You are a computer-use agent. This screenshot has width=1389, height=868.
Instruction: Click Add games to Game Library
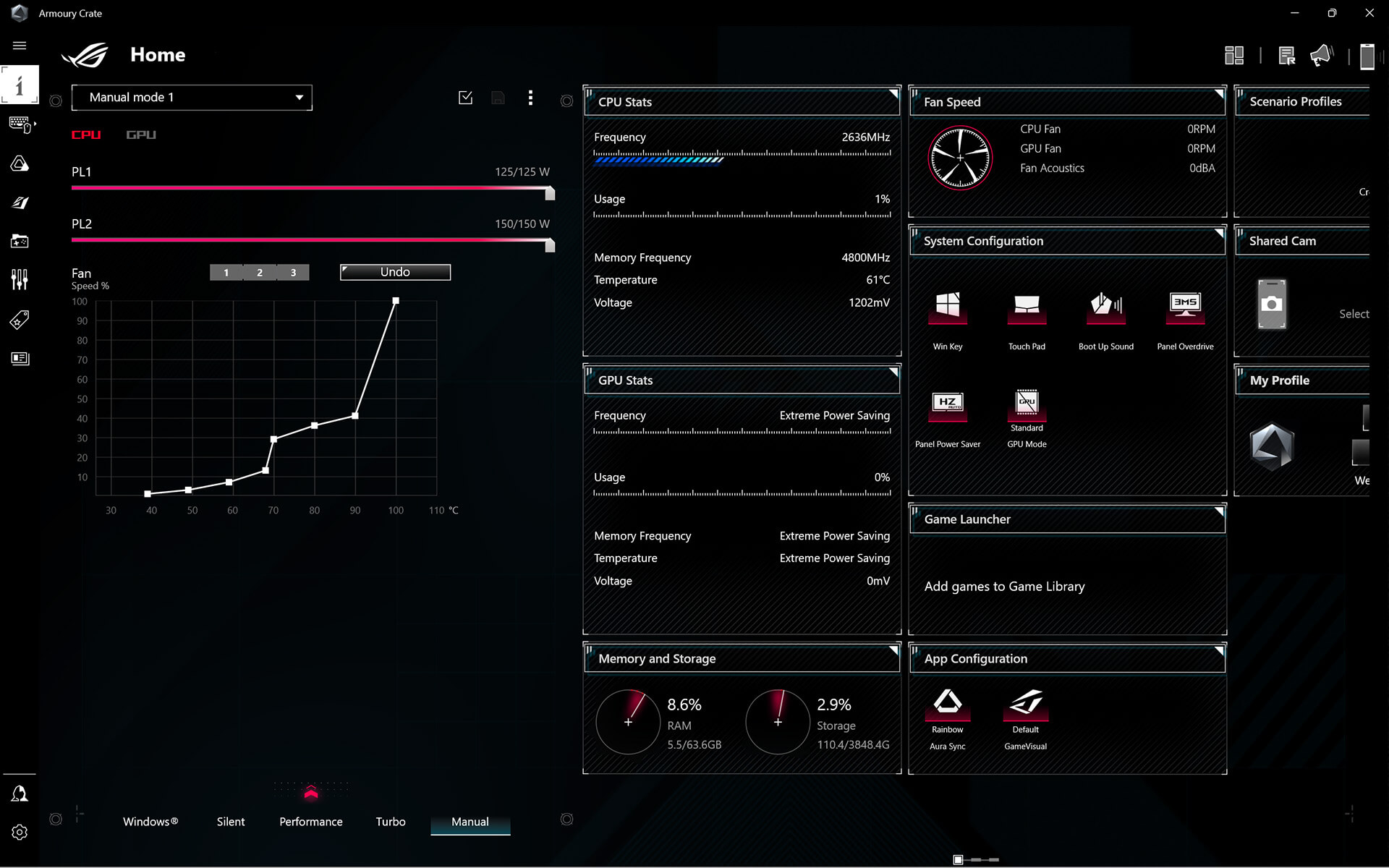tap(1004, 586)
